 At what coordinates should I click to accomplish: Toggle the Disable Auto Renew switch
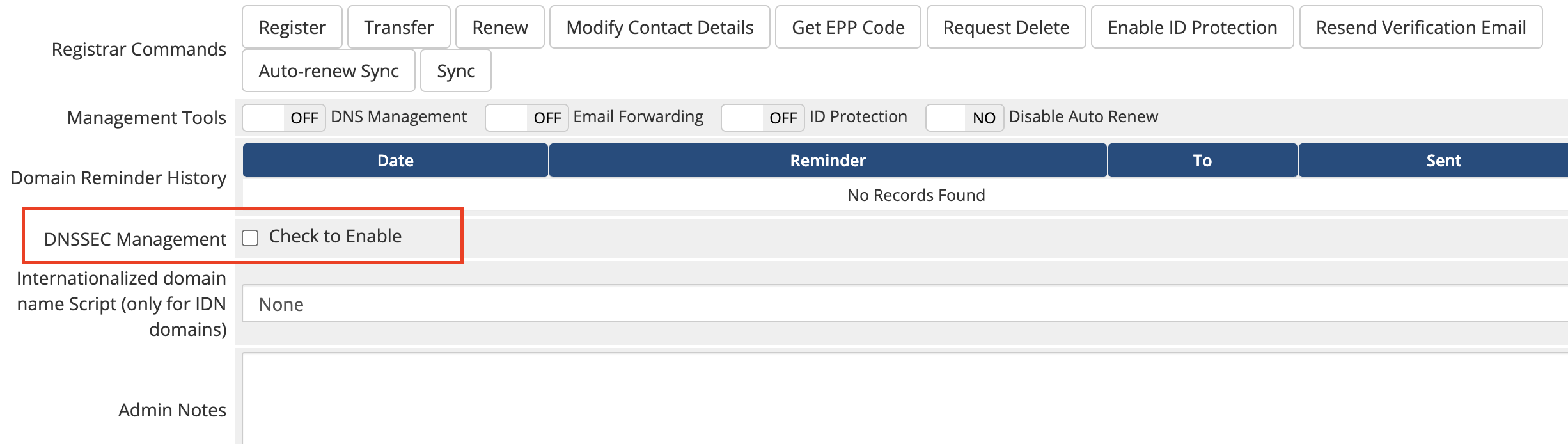[964, 118]
